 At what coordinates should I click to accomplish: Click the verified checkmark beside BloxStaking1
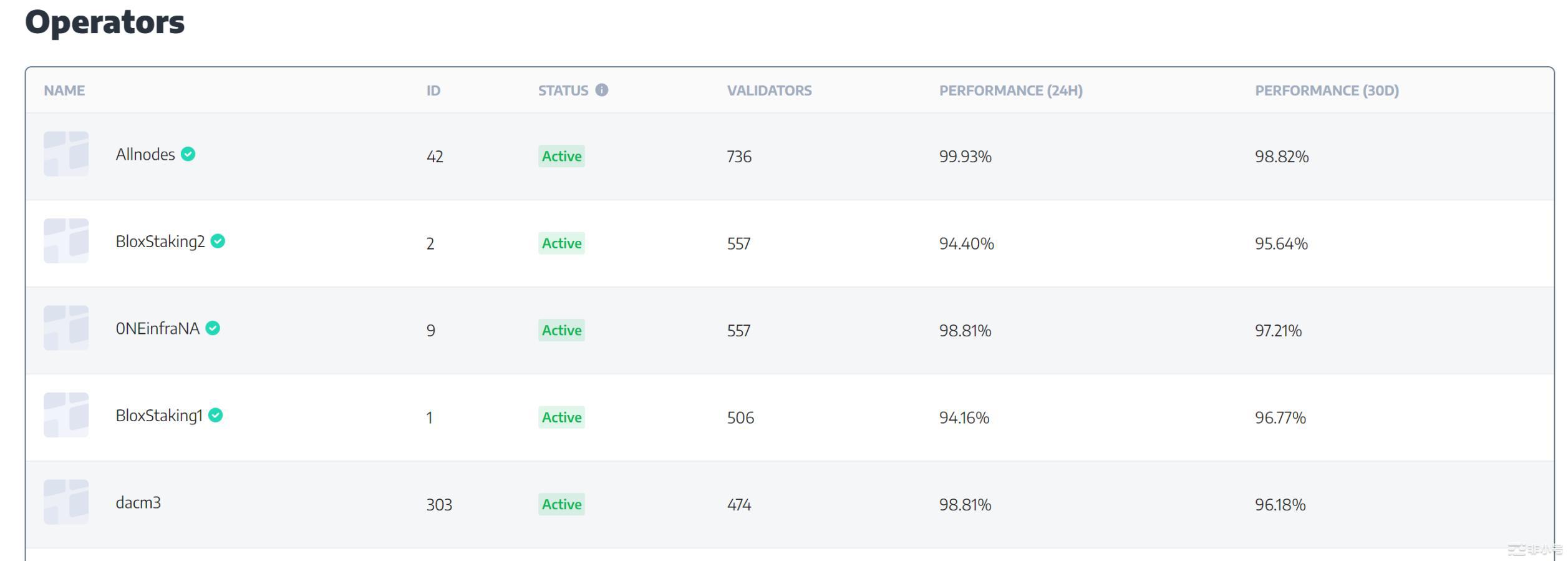[x=215, y=415]
